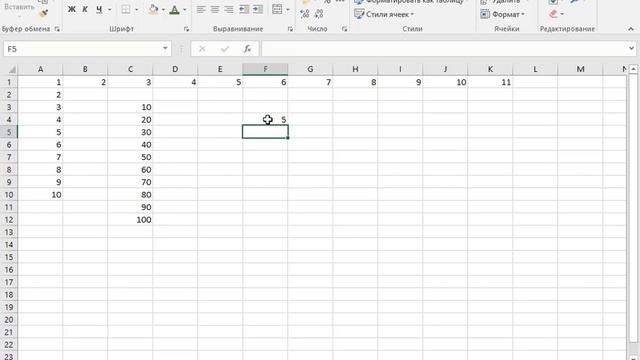640x360 pixels.
Task: Open Clipboard group dialog launcher
Action: coord(57,29)
